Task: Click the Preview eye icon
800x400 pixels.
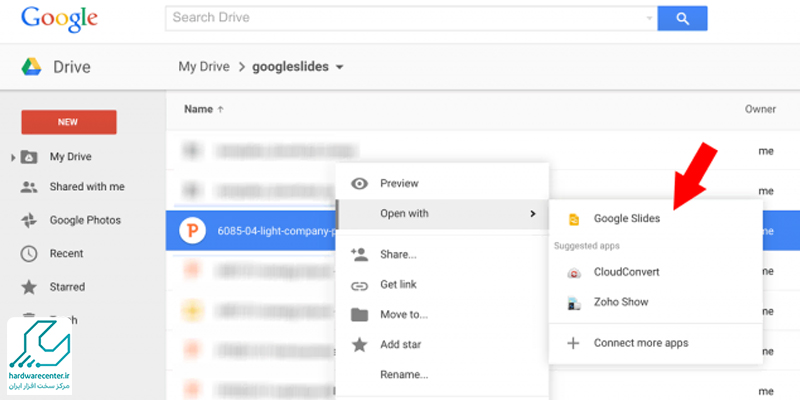Action: [360, 184]
